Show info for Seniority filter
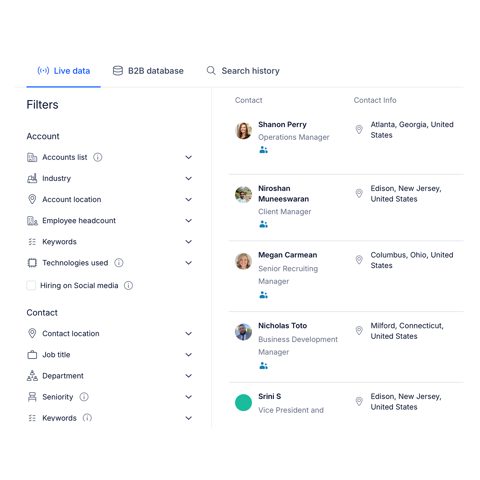This screenshot has height=480, width=480. [x=84, y=397]
